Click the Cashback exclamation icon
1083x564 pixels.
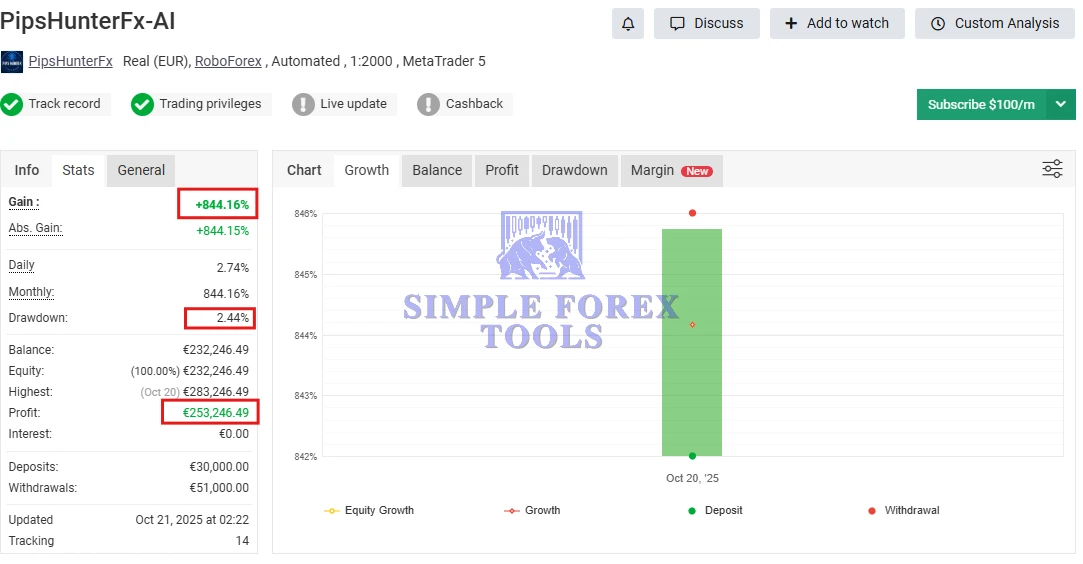coord(429,104)
